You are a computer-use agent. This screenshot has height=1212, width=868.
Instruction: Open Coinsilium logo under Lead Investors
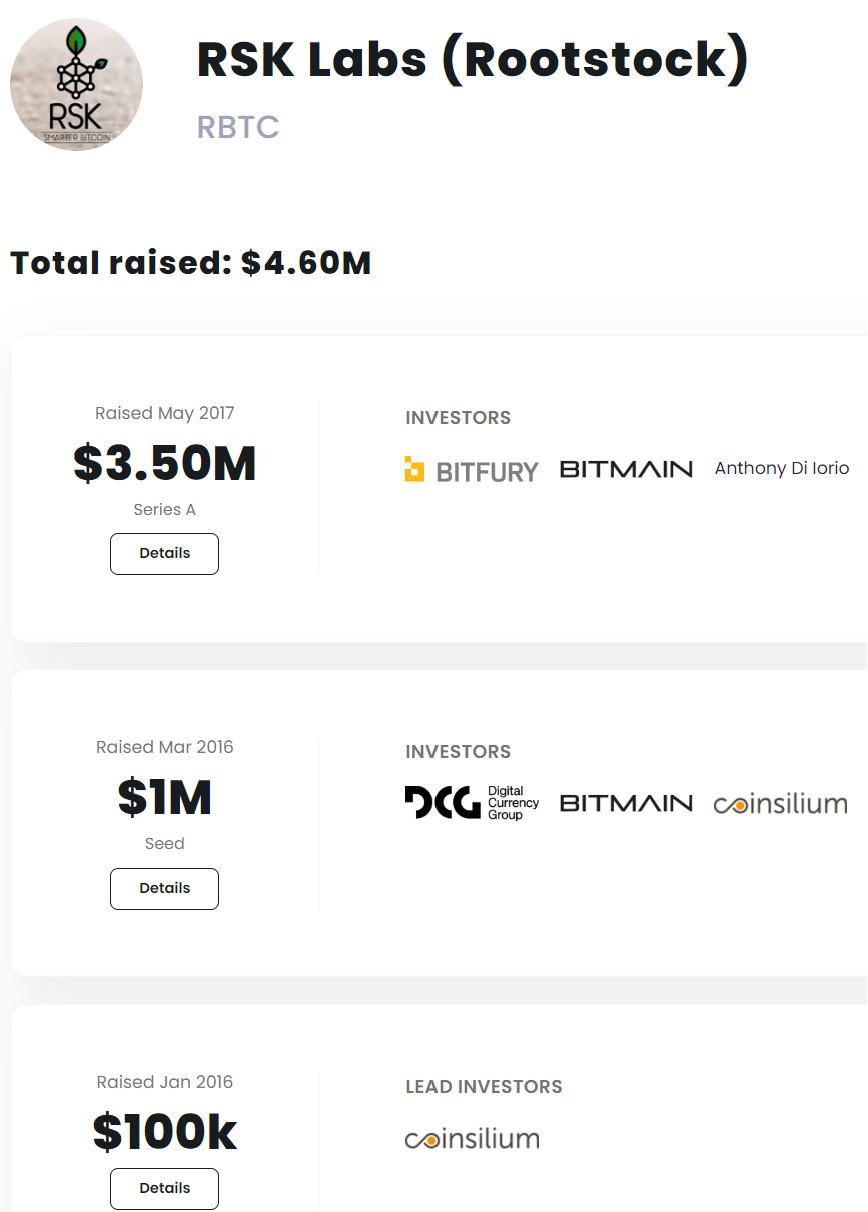click(x=471, y=1139)
